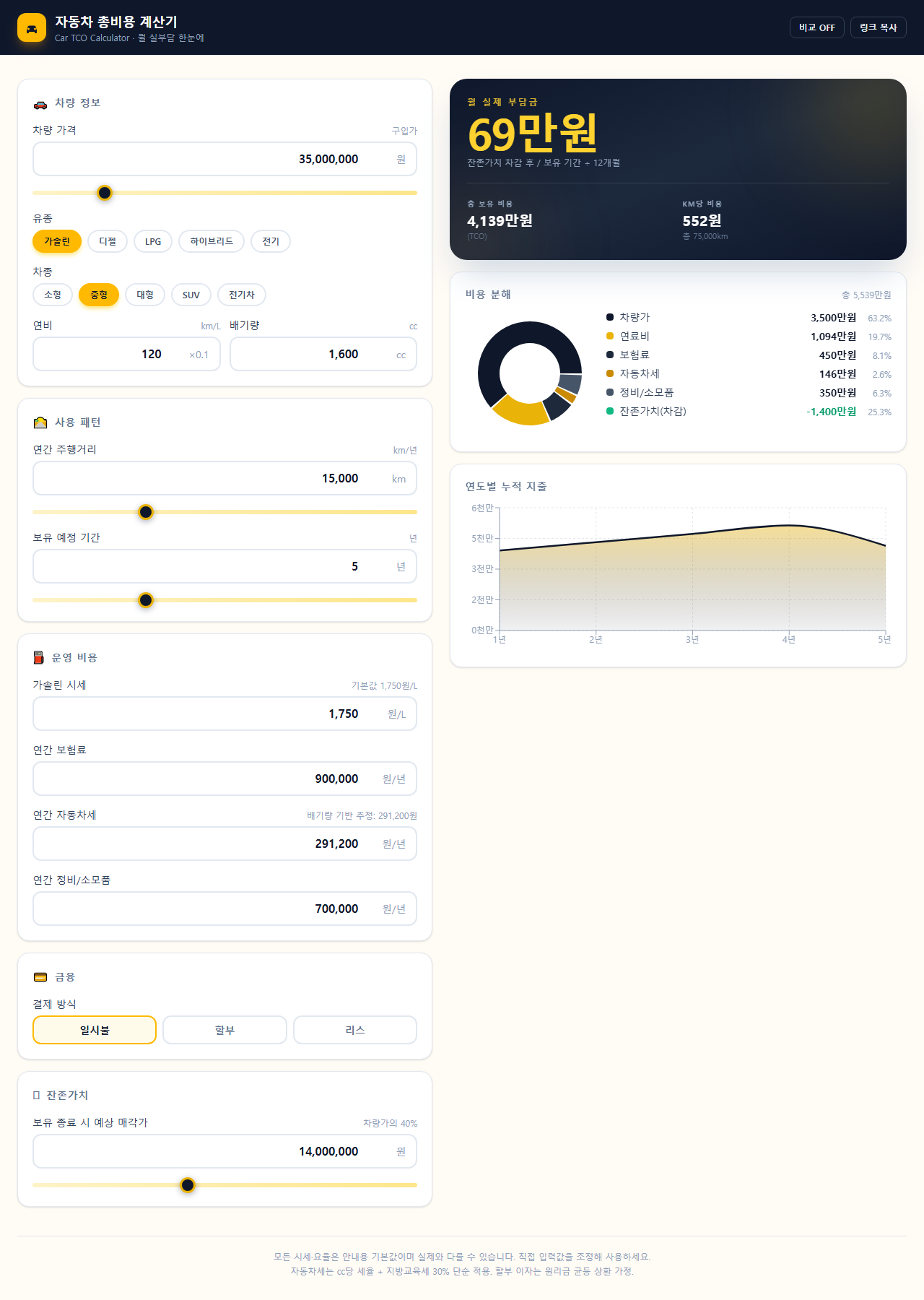Click the 연료비 legend row
The image size is (924, 1300).
[749, 337]
